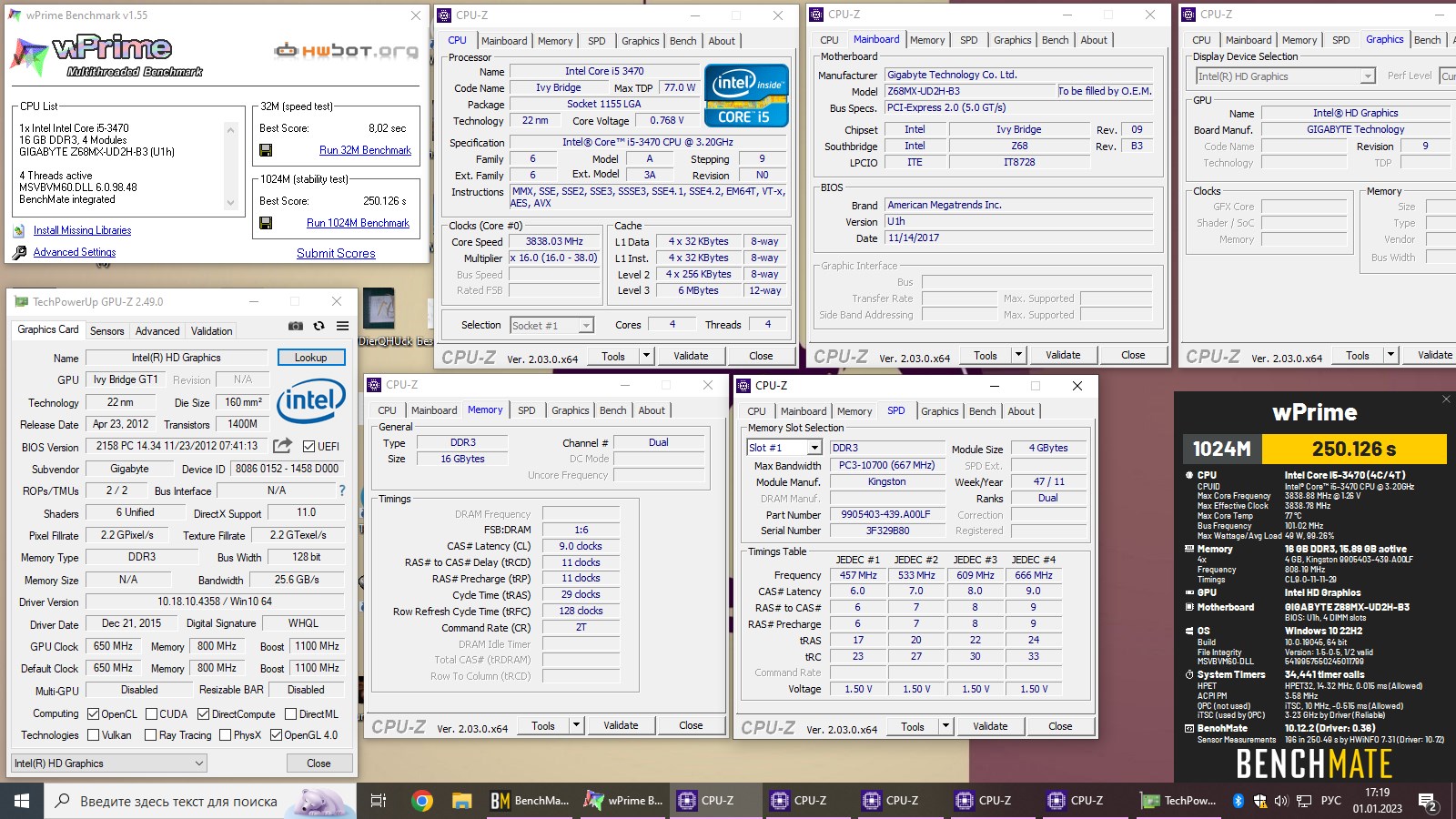Viewport: 1456px width, 819px height.
Task: Click the CPU List scrollbar in wPrime
Action: coord(230,167)
